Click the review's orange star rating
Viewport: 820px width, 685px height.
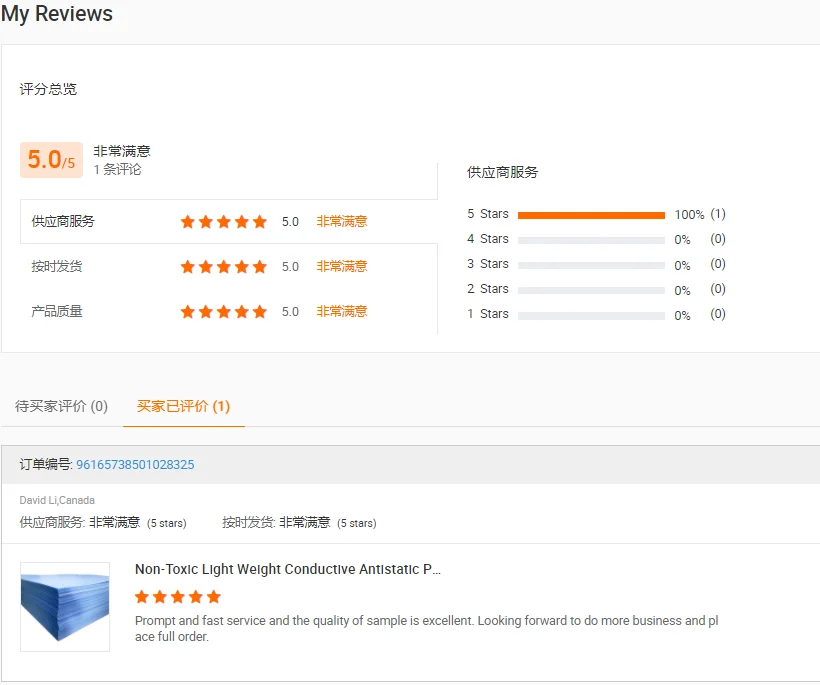177,597
